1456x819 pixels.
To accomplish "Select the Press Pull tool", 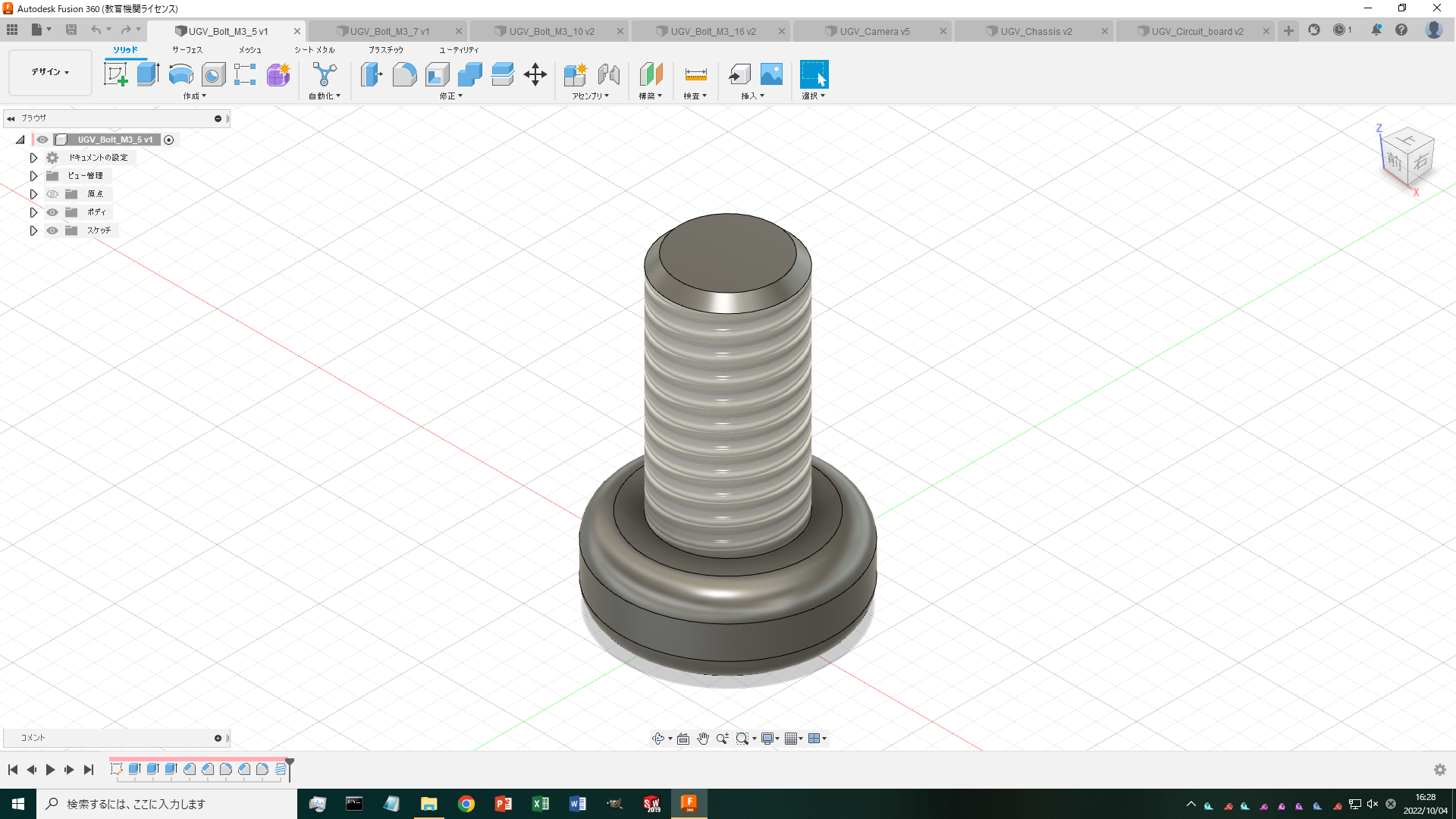I will point(372,74).
